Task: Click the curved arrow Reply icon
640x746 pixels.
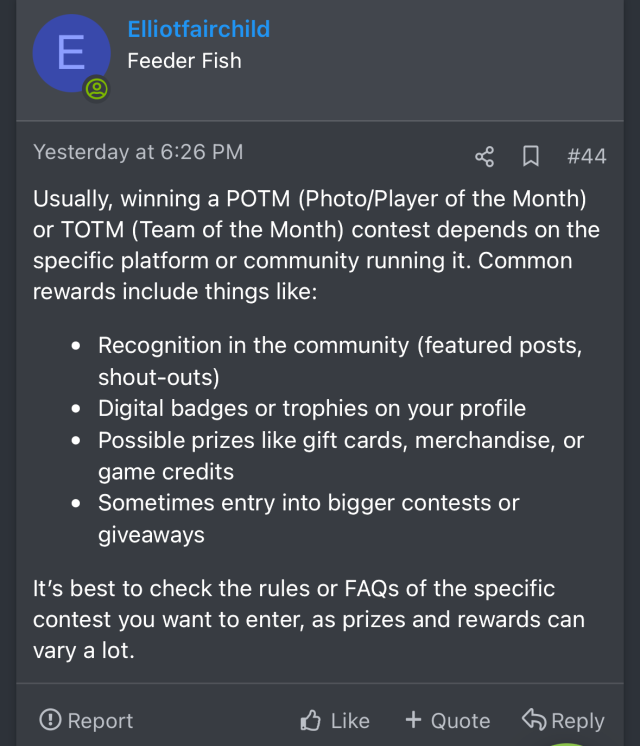Action: 534,720
